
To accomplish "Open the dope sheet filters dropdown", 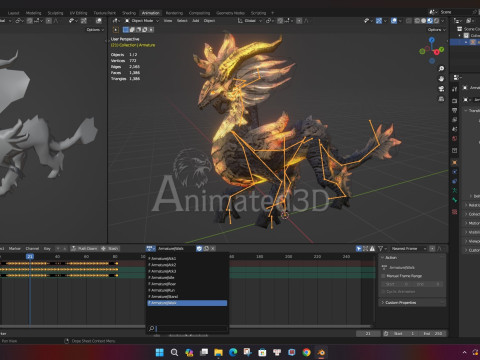I will pyautogui.click(x=382, y=249).
